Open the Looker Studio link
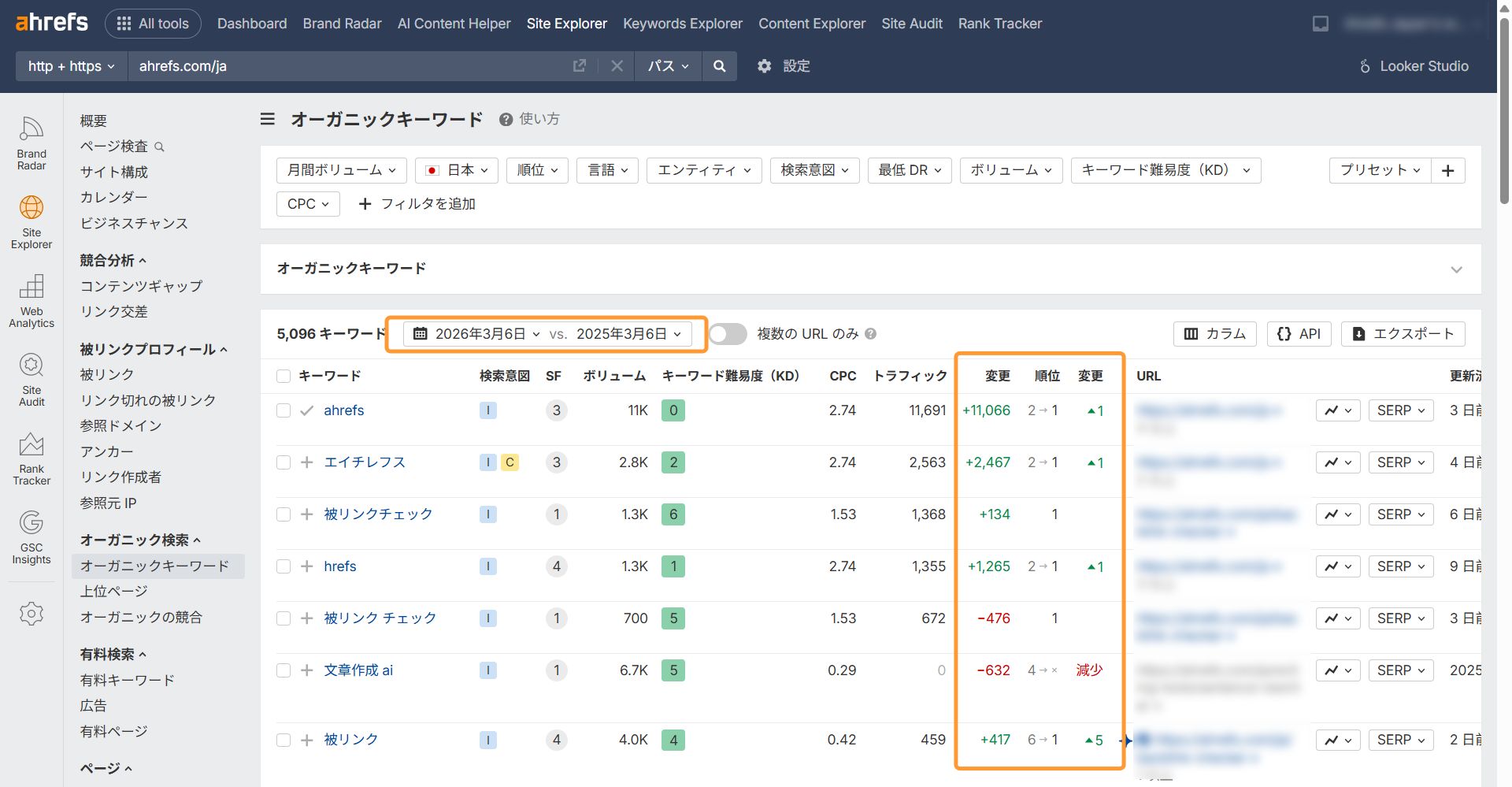 pyautogui.click(x=1414, y=66)
